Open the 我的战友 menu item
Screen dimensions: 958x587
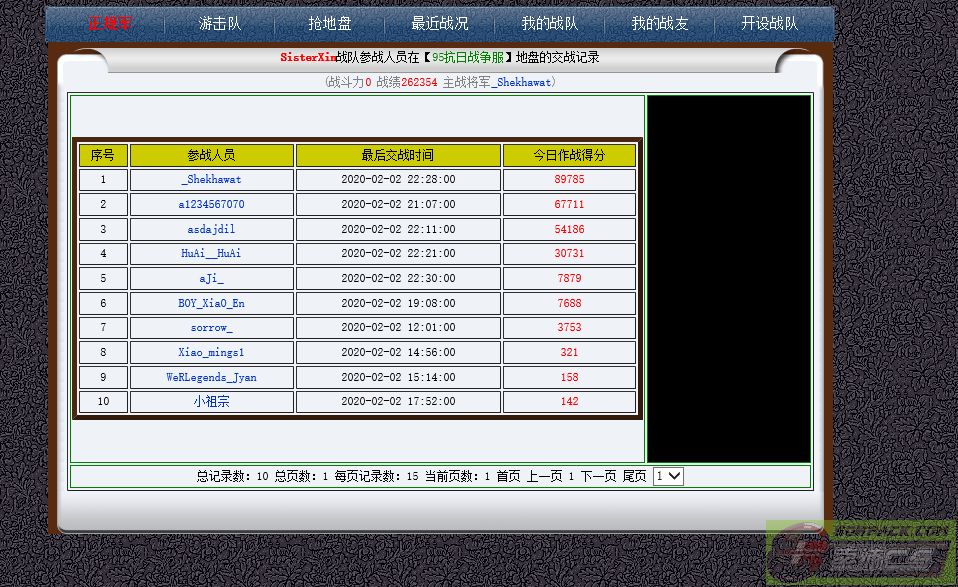(660, 23)
